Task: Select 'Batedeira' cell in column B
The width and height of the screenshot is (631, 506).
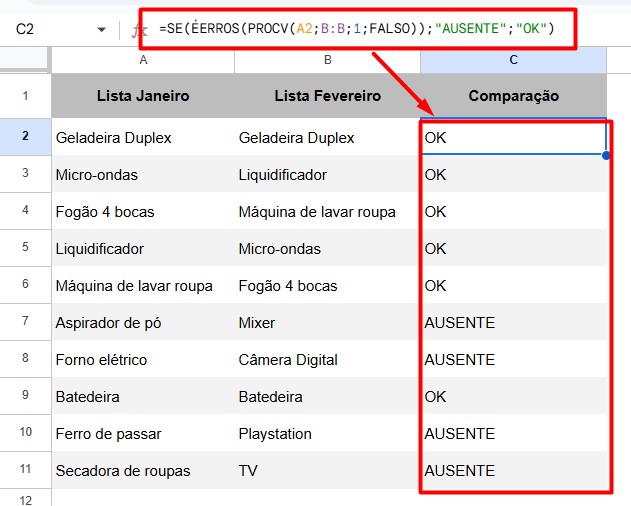Action: click(328, 397)
